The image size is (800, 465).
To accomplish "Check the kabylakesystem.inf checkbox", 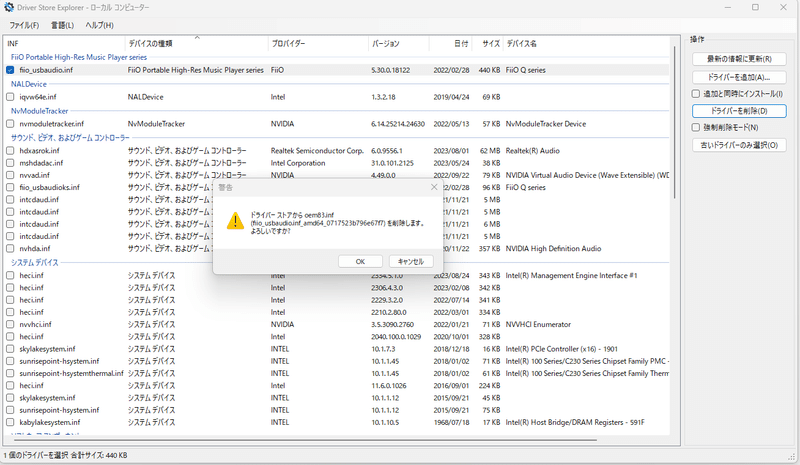I will click(x=10, y=422).
